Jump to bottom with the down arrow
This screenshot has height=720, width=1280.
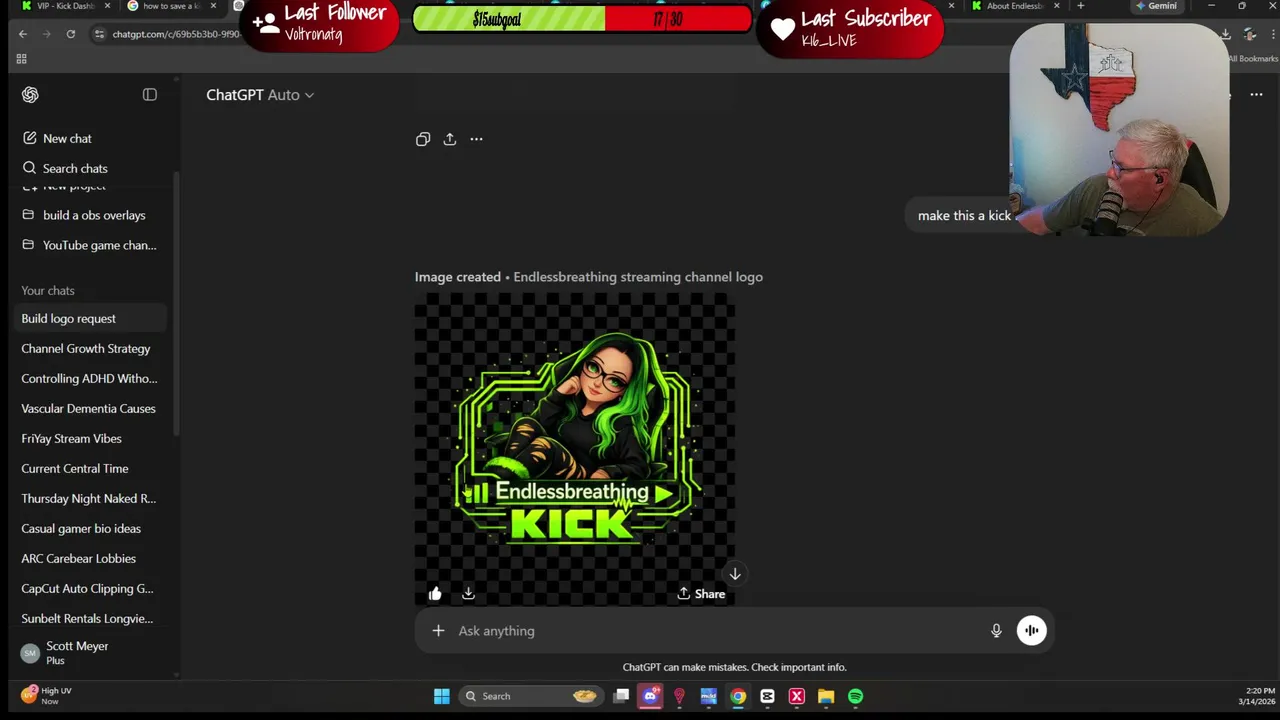[x=735, y=574]
